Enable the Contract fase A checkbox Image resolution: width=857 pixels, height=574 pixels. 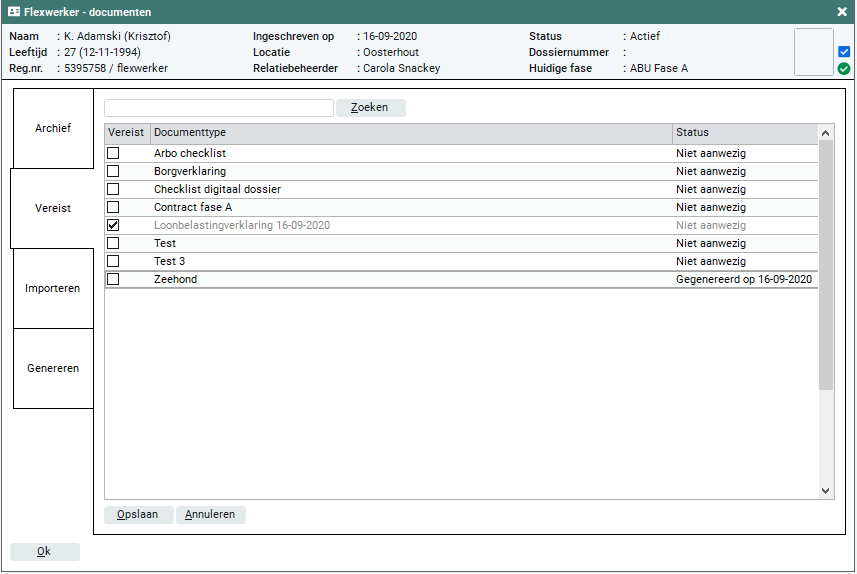pyautogui.click(x=113, y=207)
